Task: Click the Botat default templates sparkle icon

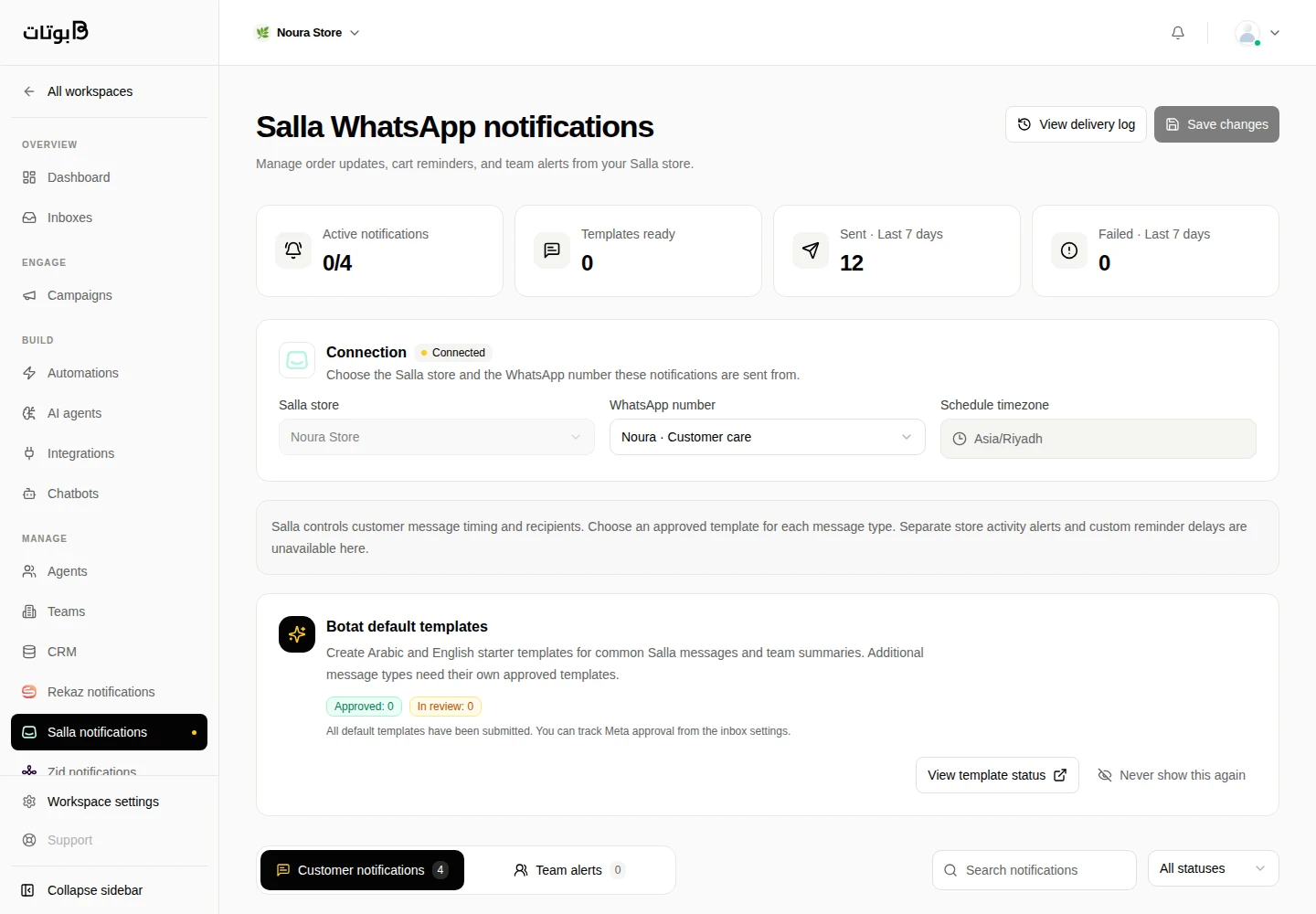Action: (x=297, y=634)
